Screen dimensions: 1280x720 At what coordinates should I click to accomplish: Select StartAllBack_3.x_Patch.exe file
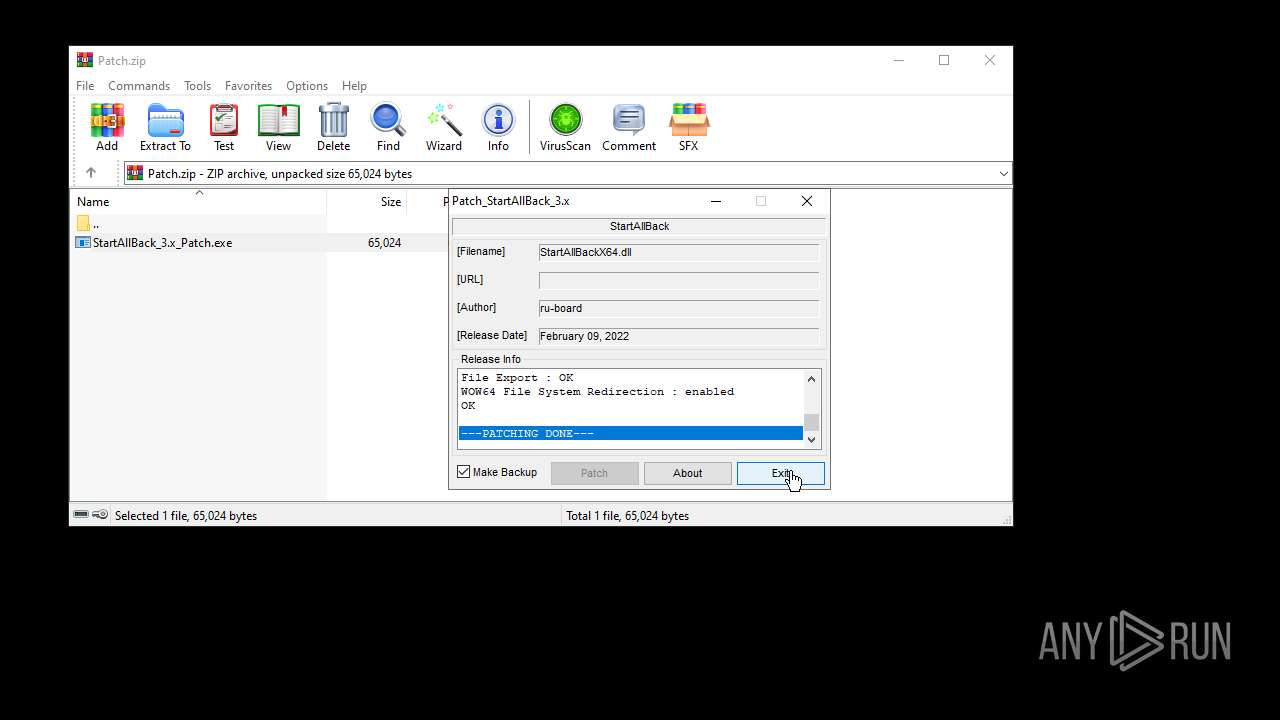[x=162, y=242]
